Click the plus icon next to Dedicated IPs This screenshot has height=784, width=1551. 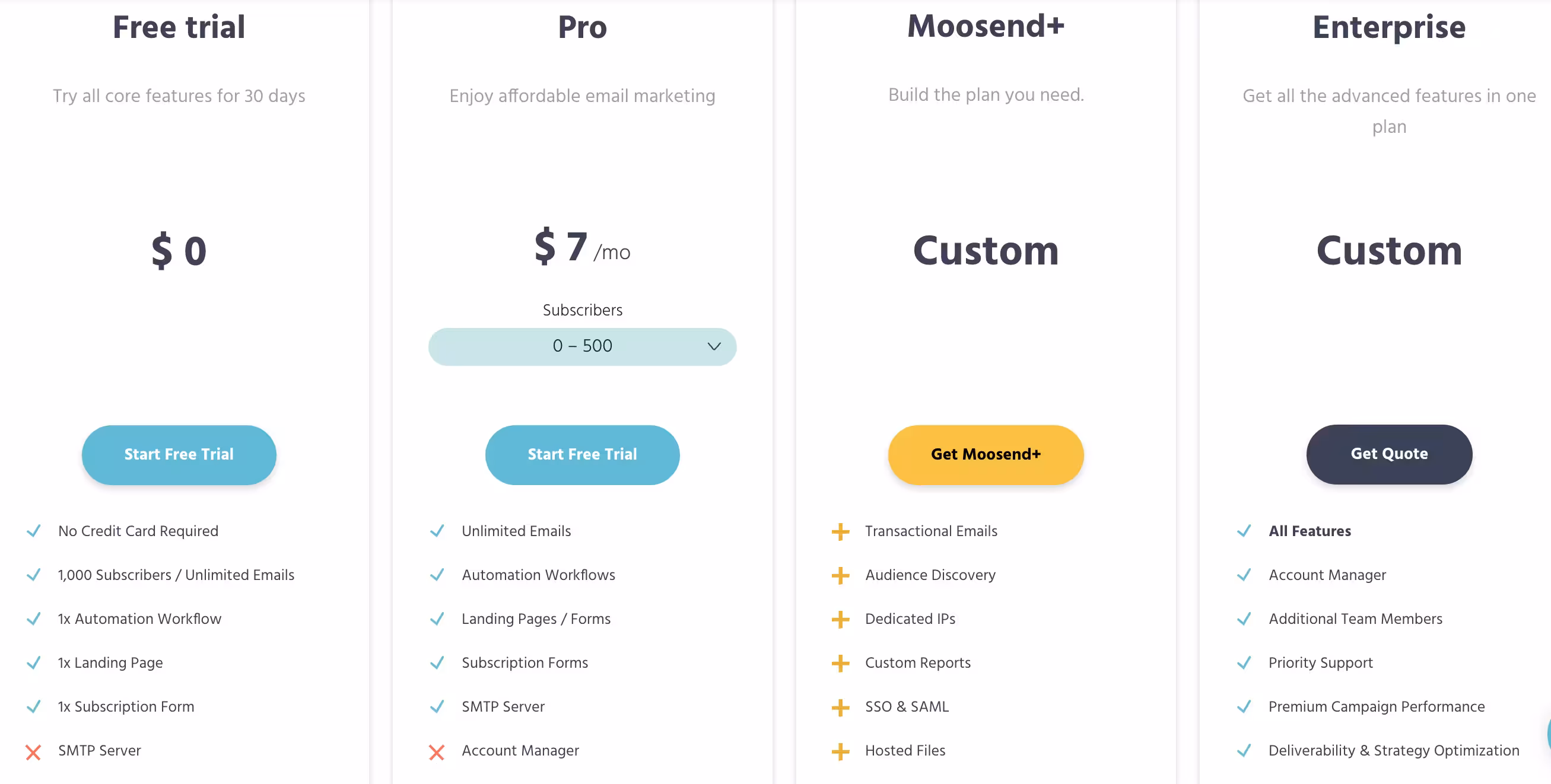click(x=840, y=619)
